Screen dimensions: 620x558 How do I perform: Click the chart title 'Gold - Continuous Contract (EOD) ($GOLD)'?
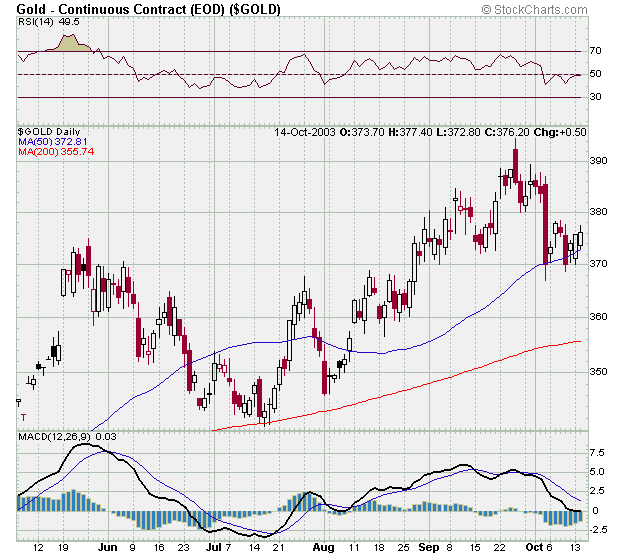click(148, 9)
